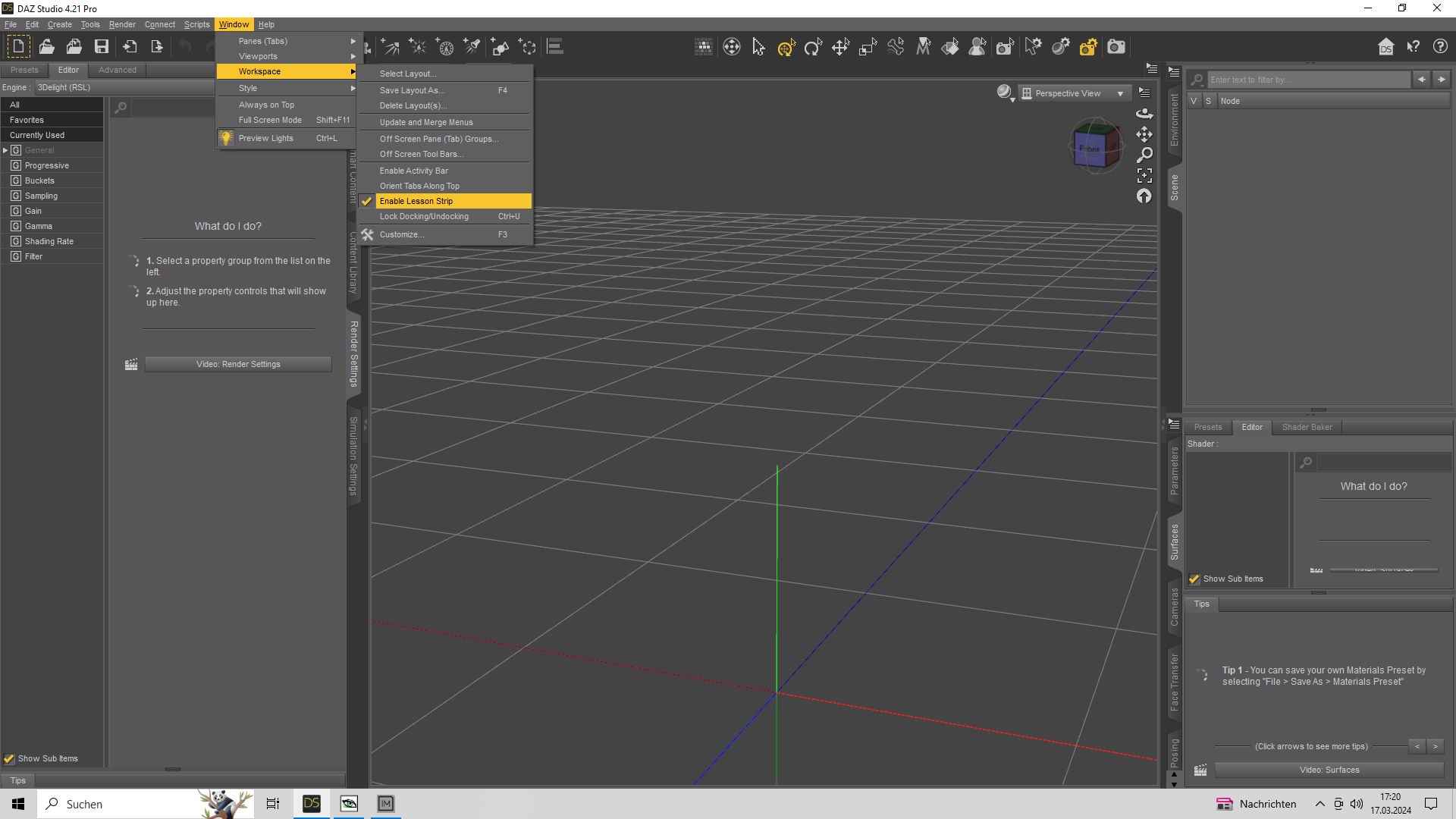Click the Save Scene floppy icon
The width and height of the screenshot is (1456, 819).
pyautogui.click(x=102, y=47)
